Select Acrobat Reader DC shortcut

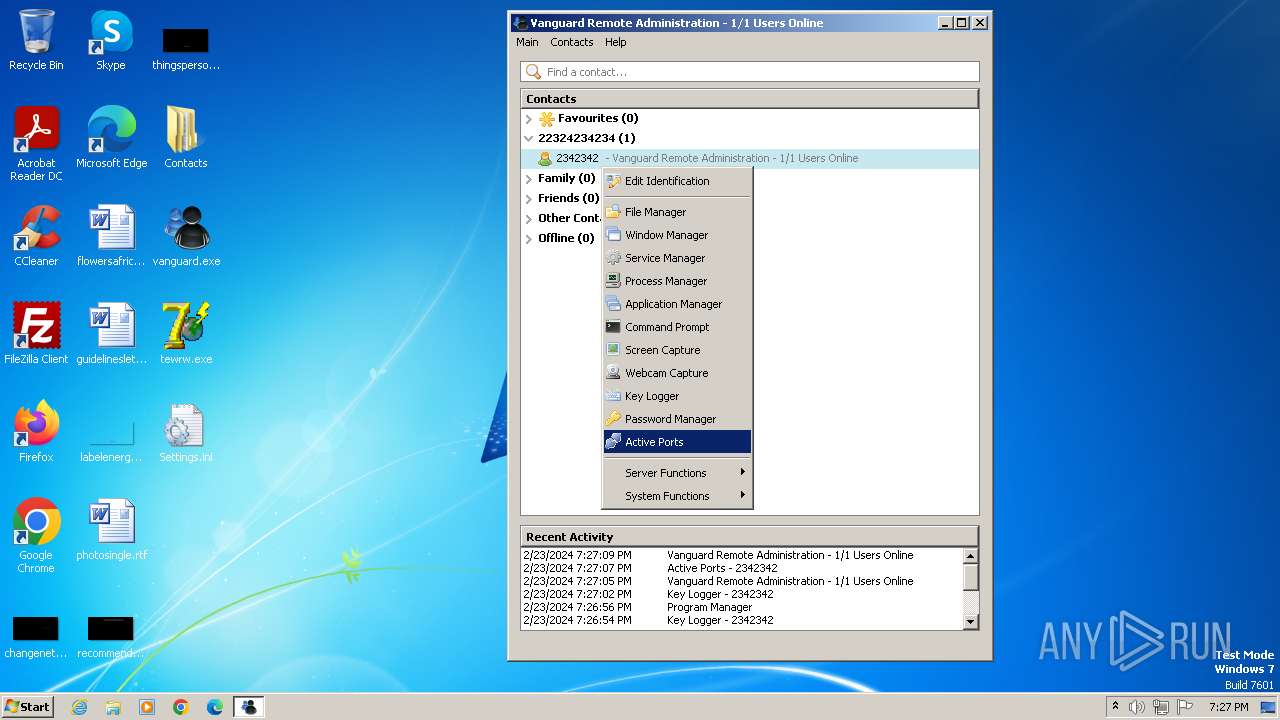(36, 145)
